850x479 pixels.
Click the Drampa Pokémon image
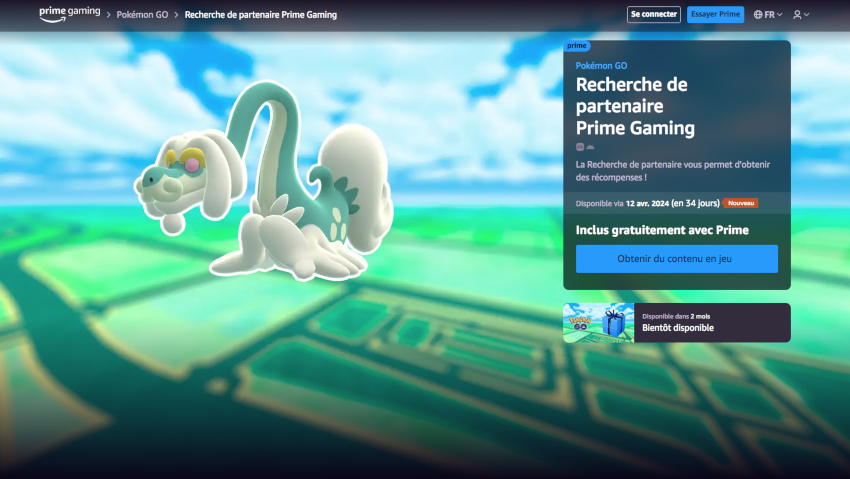(264, 182)
